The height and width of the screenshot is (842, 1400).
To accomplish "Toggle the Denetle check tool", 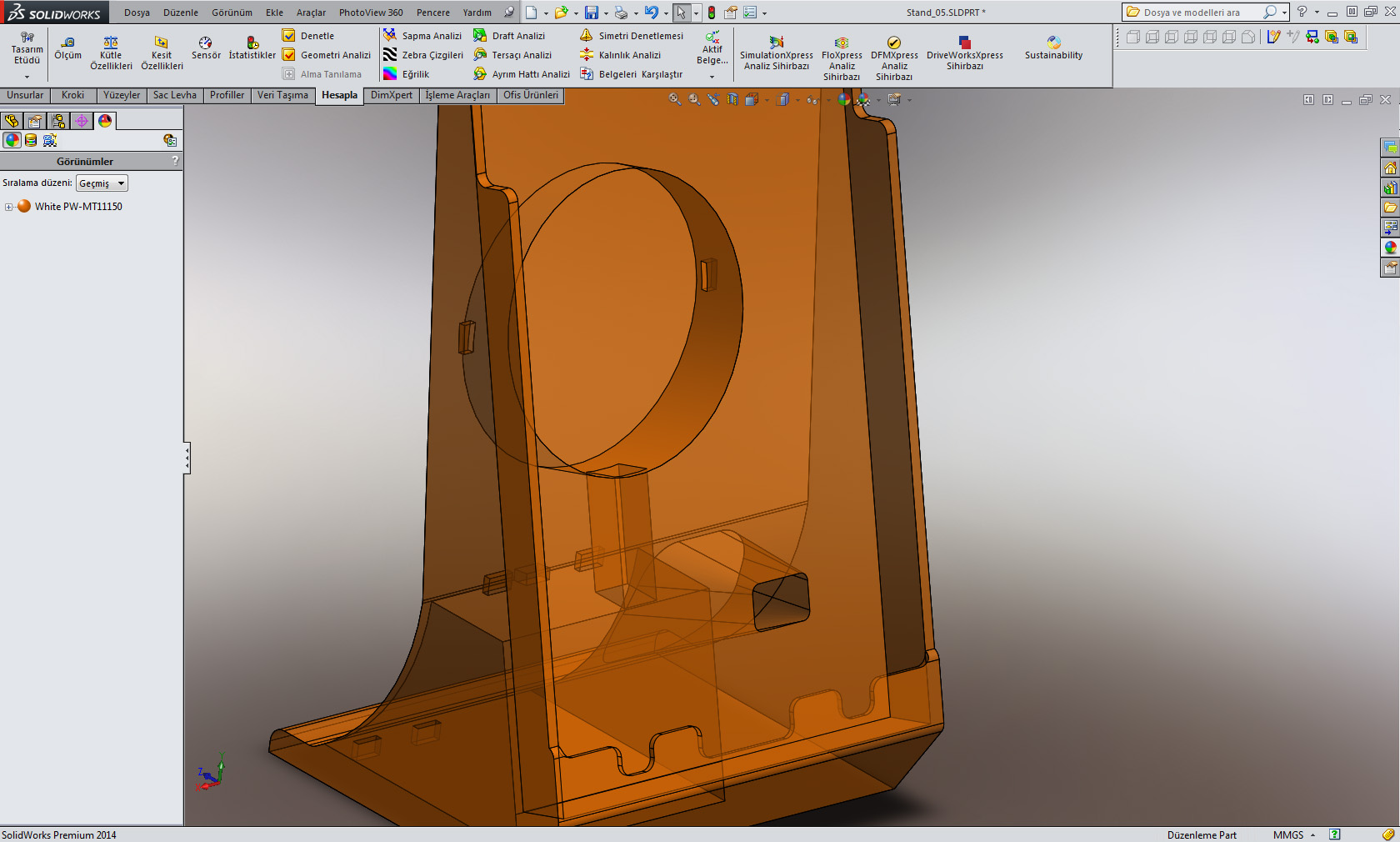I will click(308, 36).
